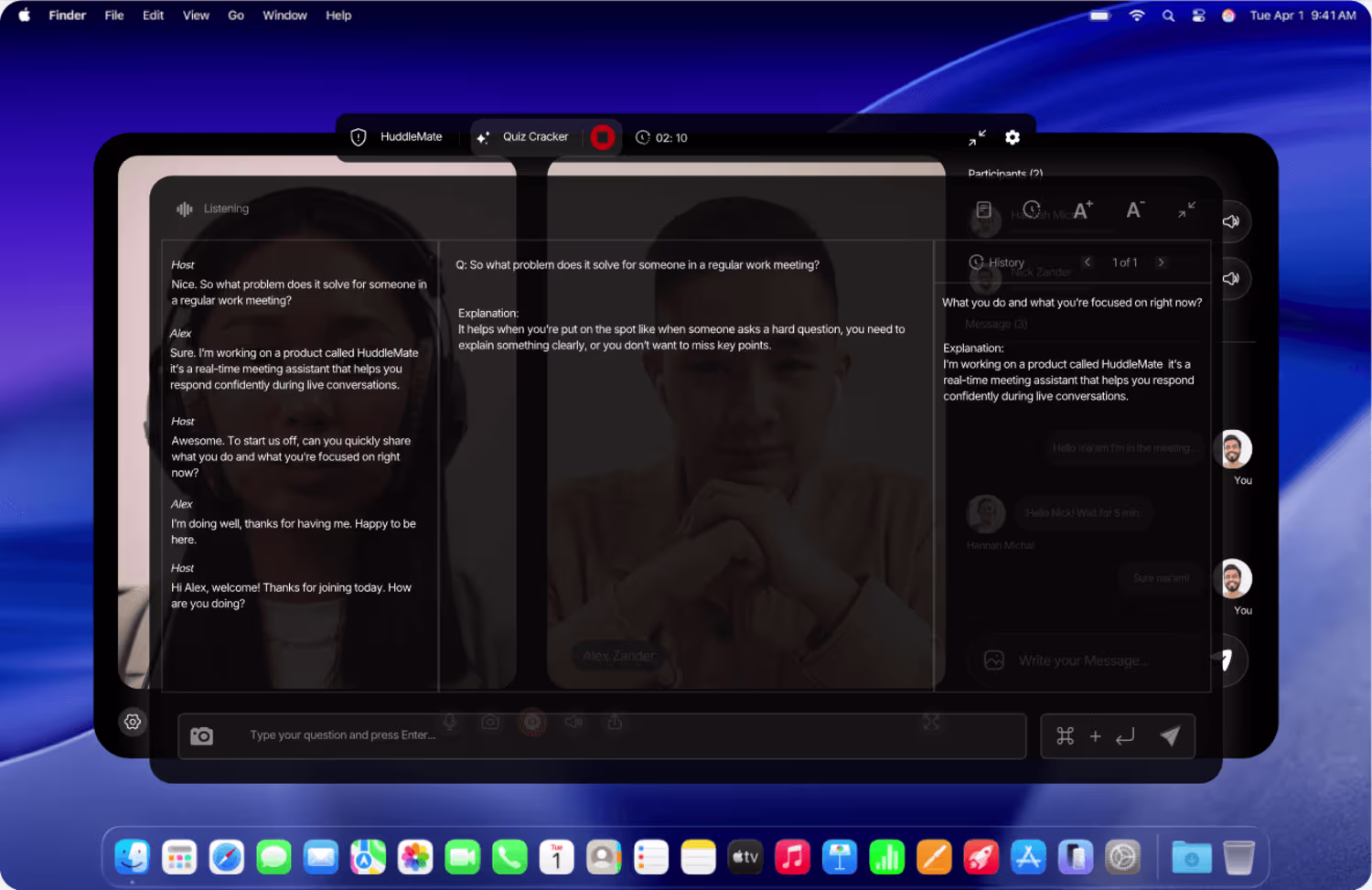Open the Edit menu
The image size is (1372, 890).
pyautogui.click(x=153, y=16)
